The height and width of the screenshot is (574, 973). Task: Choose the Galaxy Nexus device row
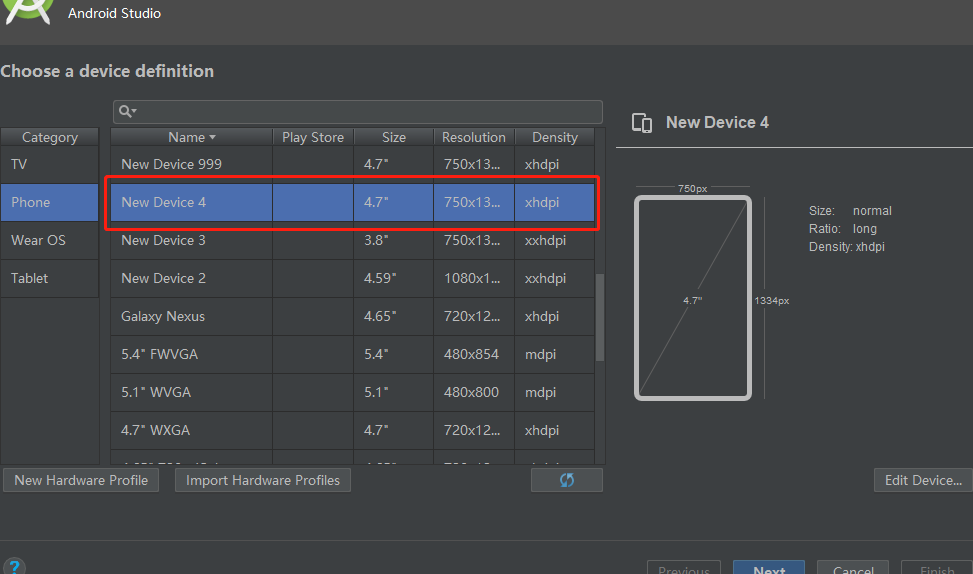click(x=352, y=316)
